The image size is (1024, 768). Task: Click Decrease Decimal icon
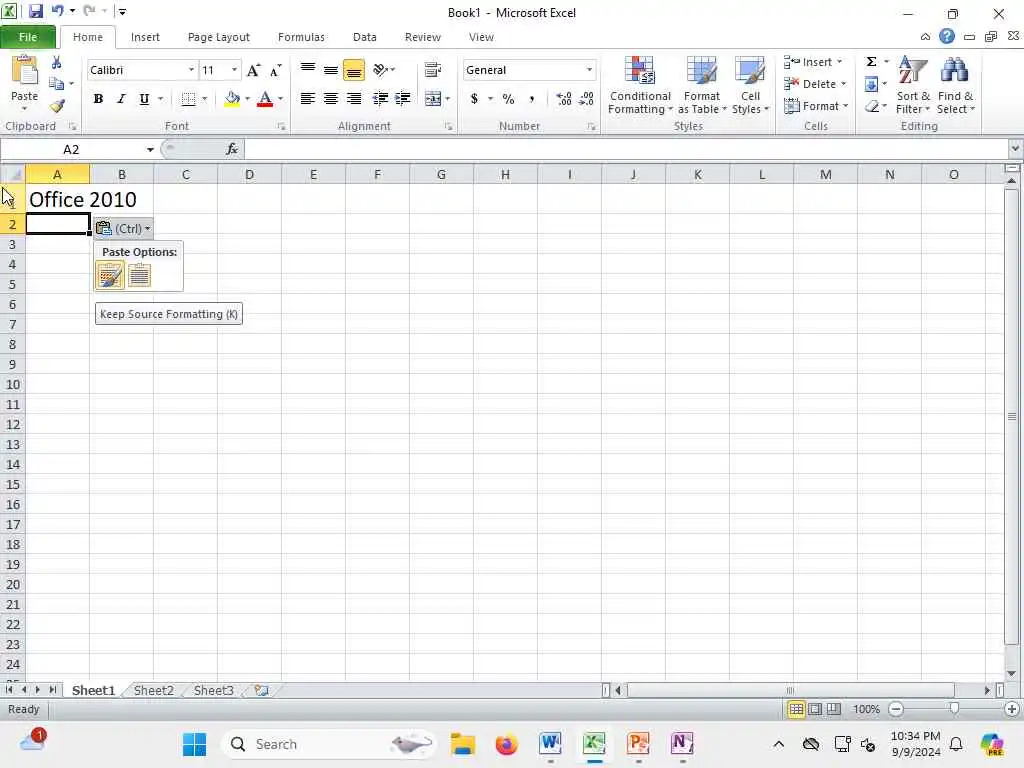pos(586,99)
